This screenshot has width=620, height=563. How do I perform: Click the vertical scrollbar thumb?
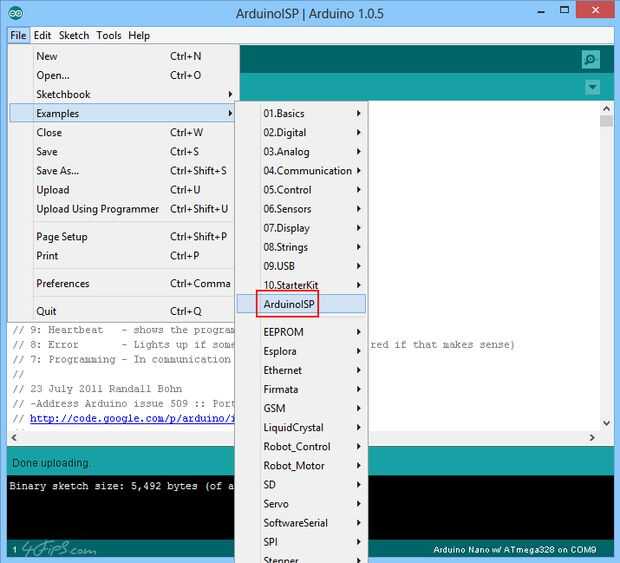coord(606,121)
